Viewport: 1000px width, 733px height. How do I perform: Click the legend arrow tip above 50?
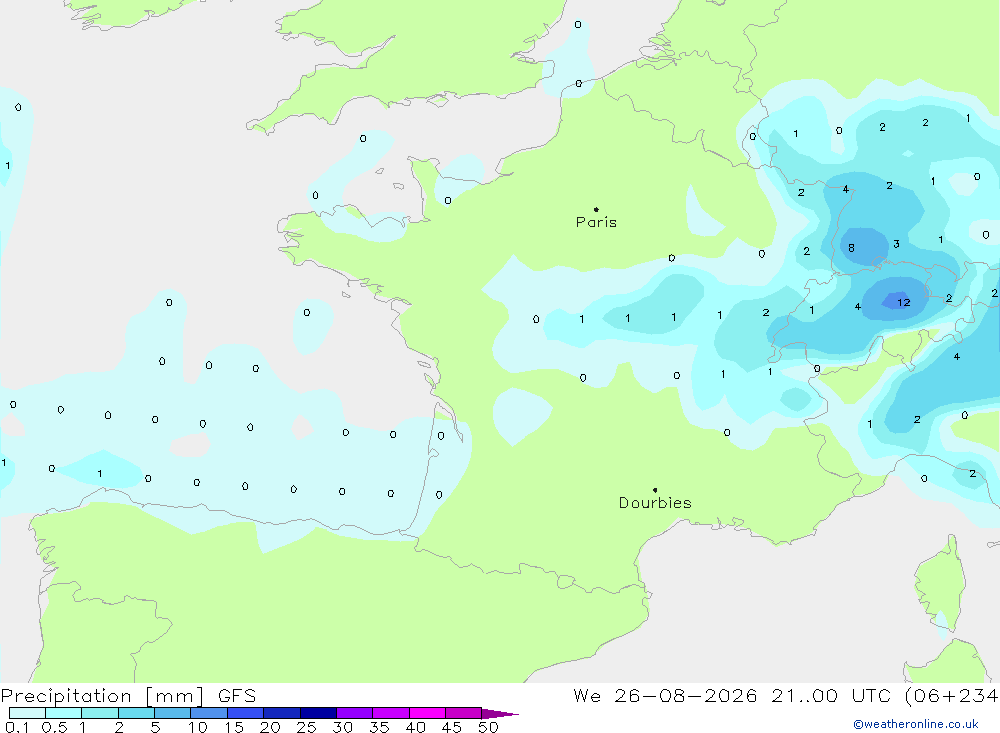[x=500, y=714]
